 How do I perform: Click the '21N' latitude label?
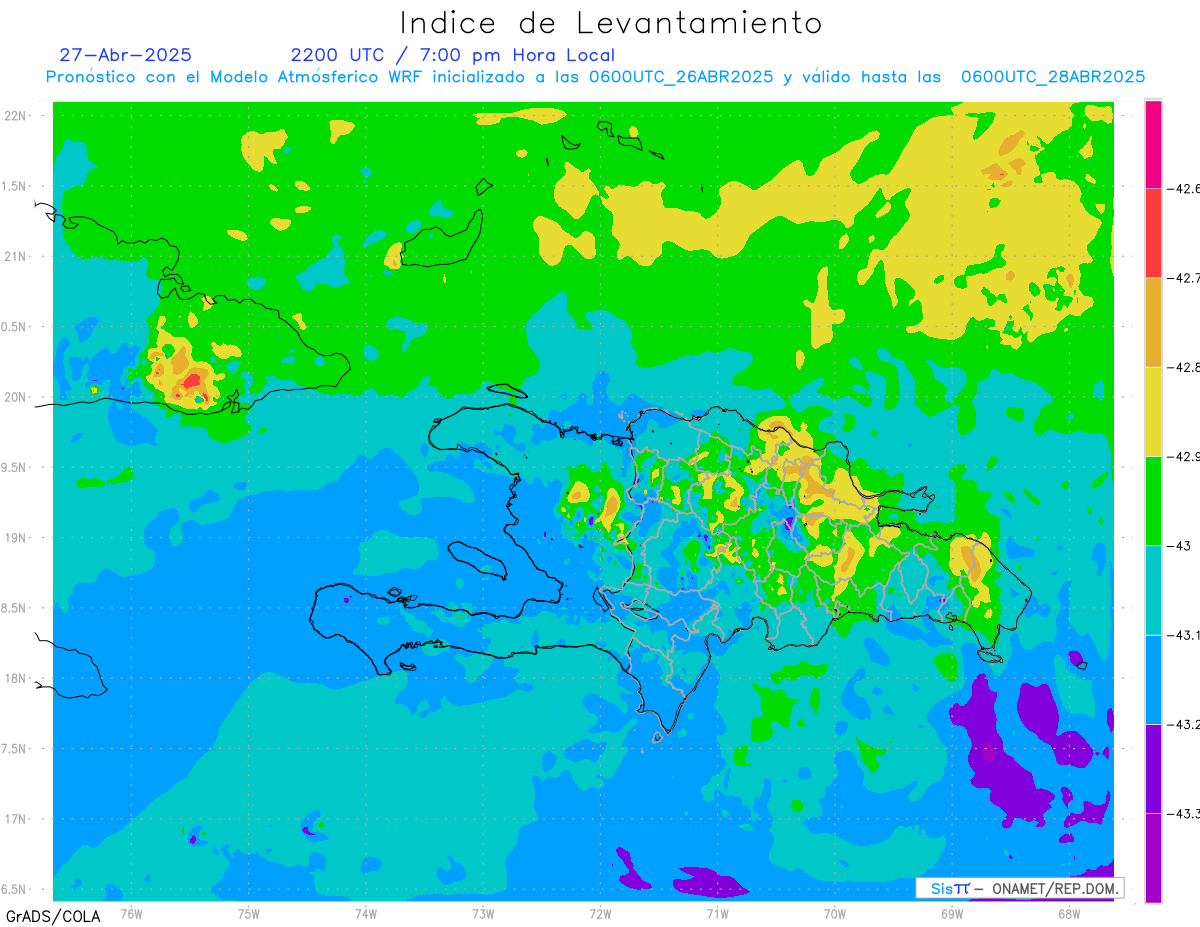16,256
